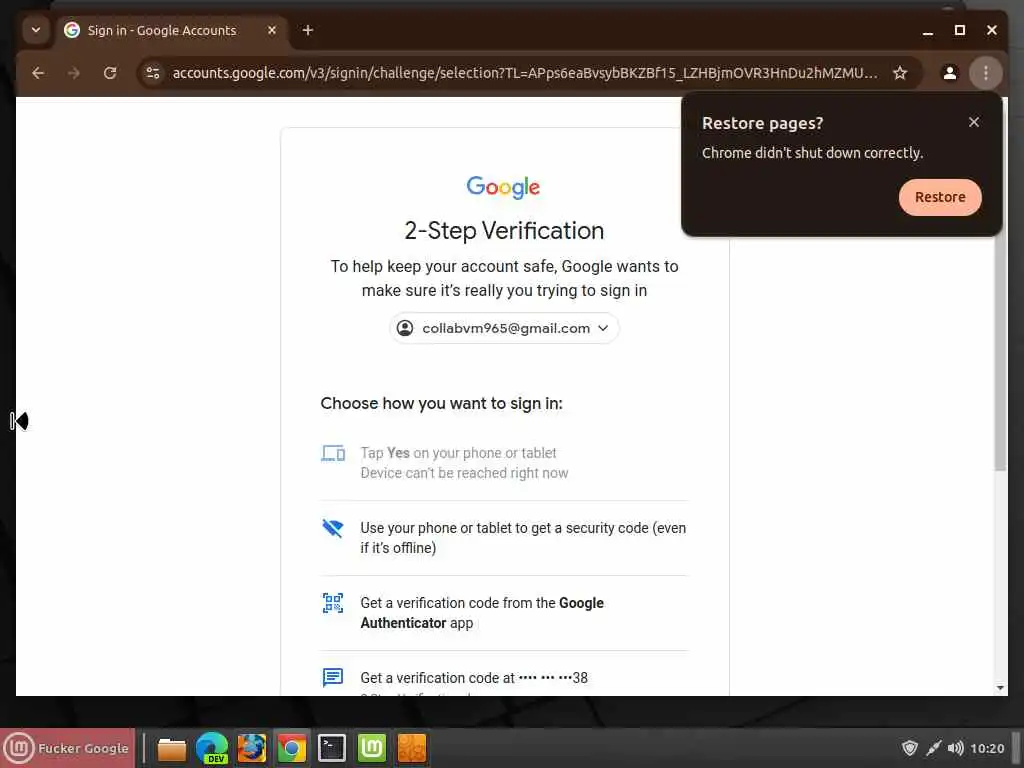Viewport: 1024px width, 768px height.
Task: Open the file manager from the taskbar
Action: (172, 748)
